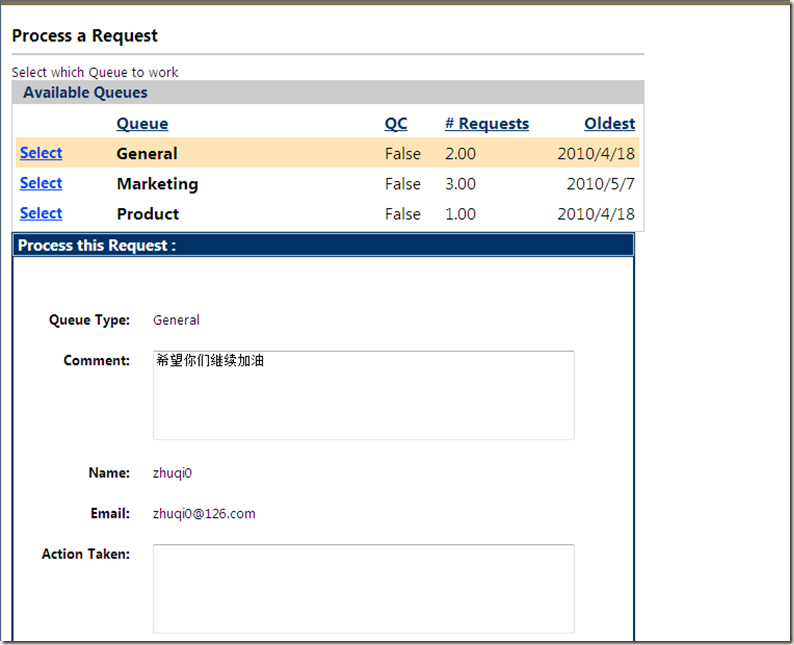Sort by Oldest column header

[x=610, y=124]
